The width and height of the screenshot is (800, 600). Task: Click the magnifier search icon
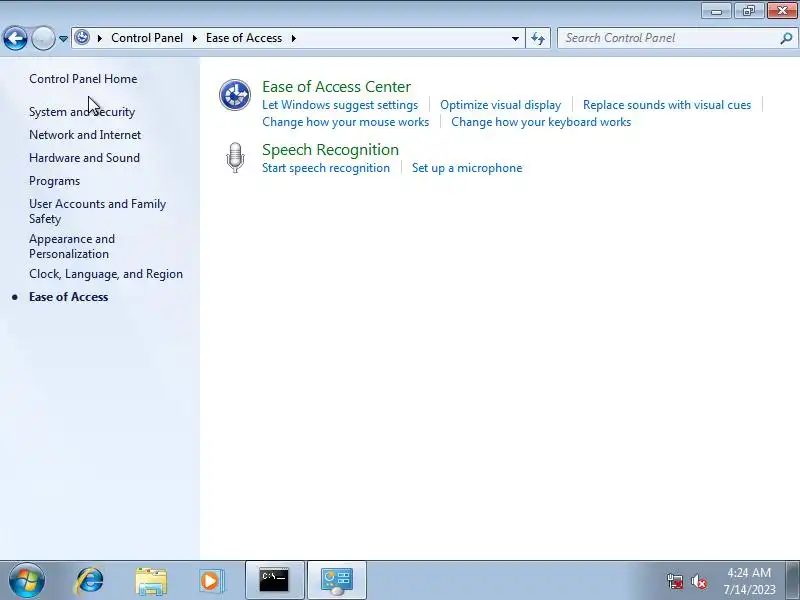(786, 38)
